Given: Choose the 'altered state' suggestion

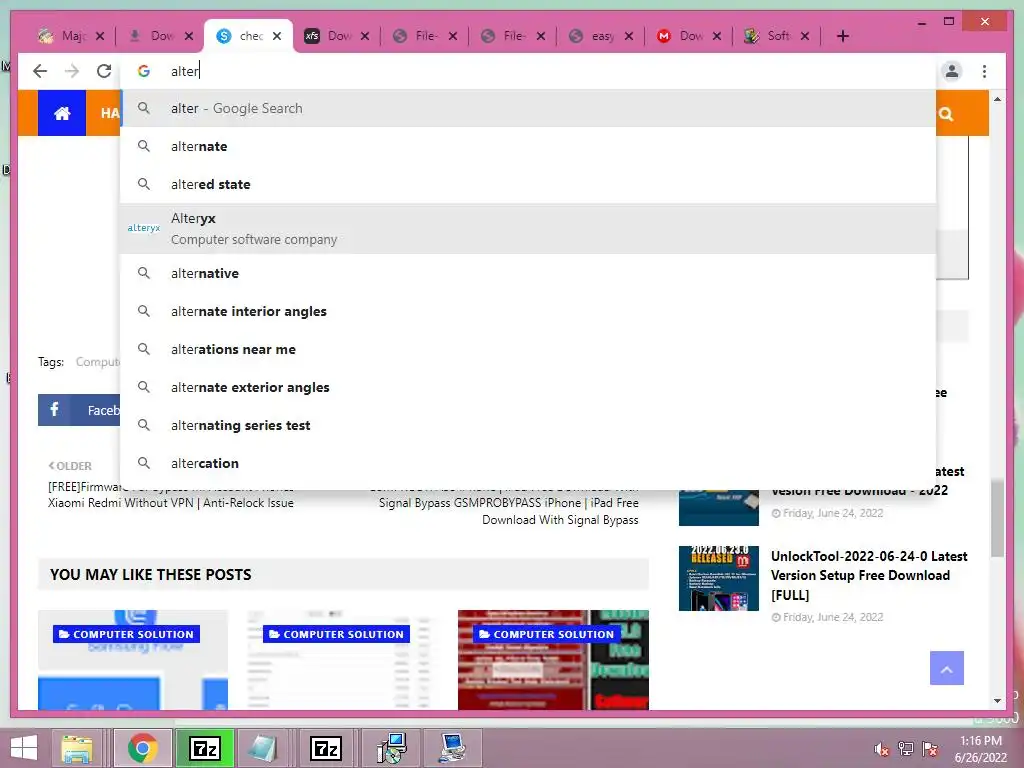Looking at the screenshot, I should (528, 184).
